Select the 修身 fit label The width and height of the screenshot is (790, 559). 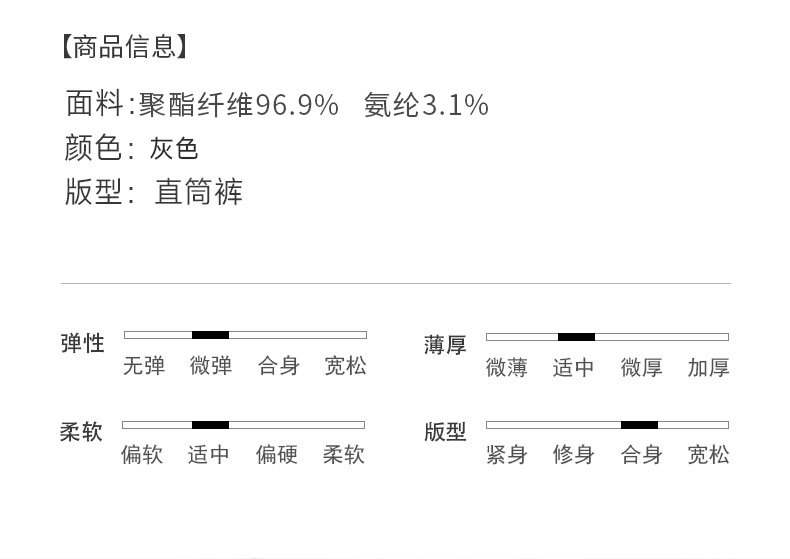(574, 455)
